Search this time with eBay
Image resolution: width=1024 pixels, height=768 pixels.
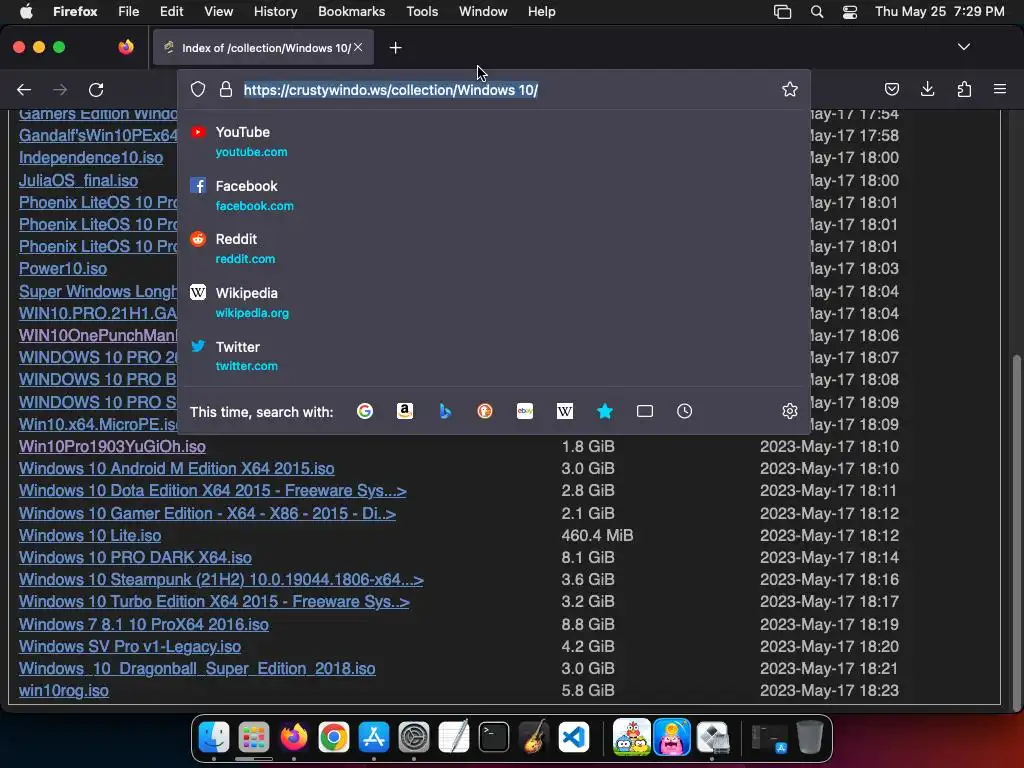point(525,411)
